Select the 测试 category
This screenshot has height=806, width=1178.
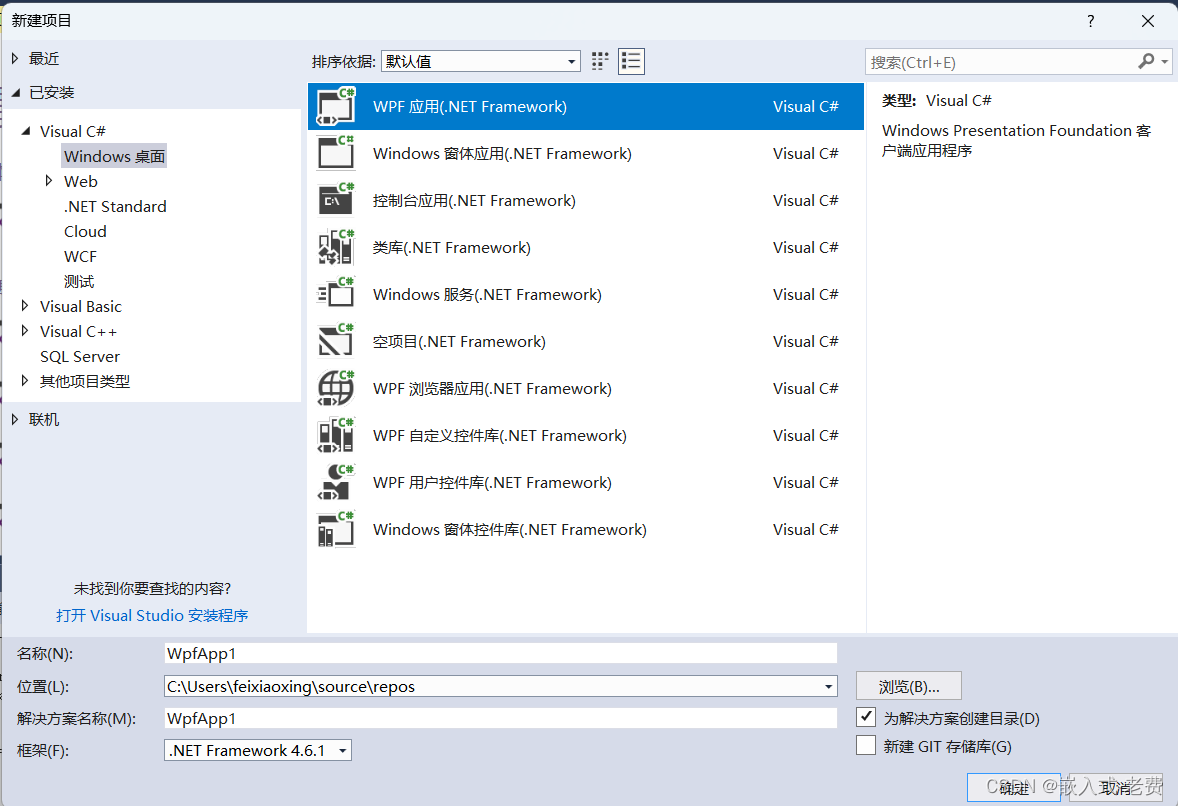(x=79, y=282)
